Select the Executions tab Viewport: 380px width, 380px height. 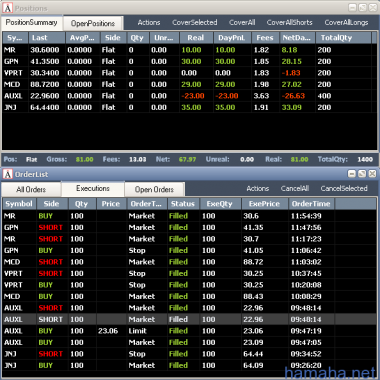[x=93, y=189]
